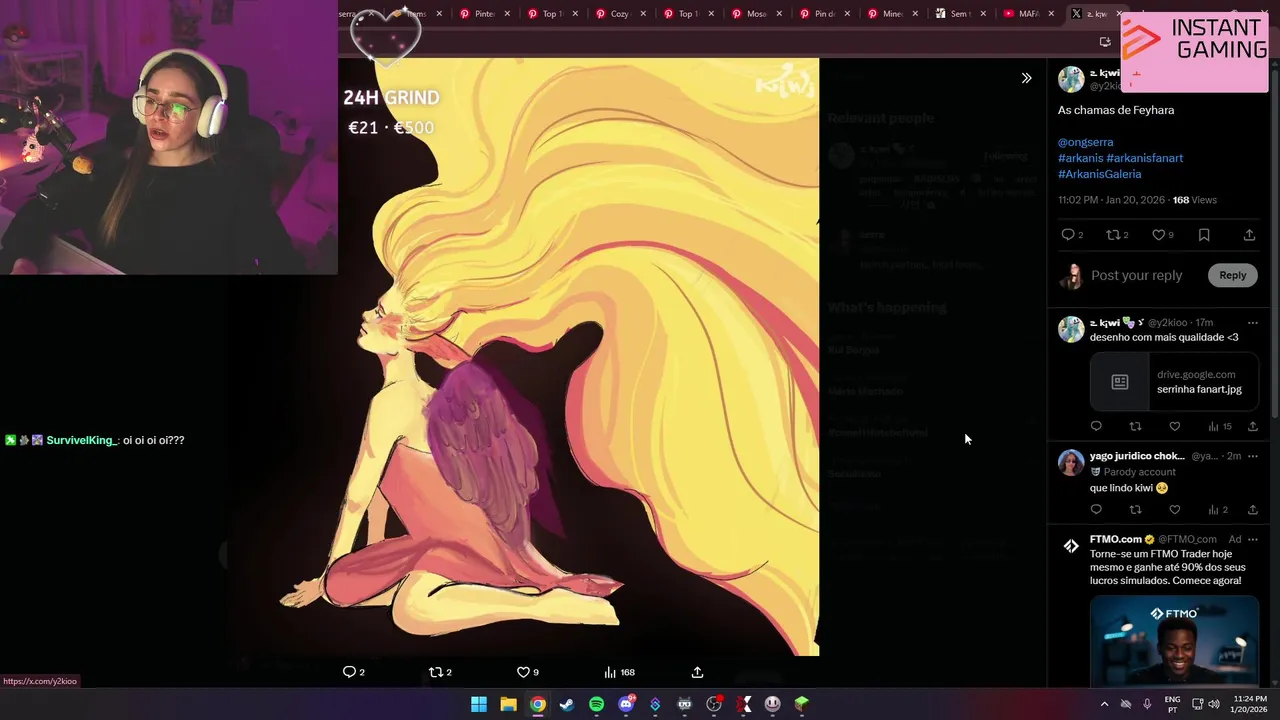1280x720 pixels.
Task: Click reply icon under the main post
Action: click(1072, 235)
